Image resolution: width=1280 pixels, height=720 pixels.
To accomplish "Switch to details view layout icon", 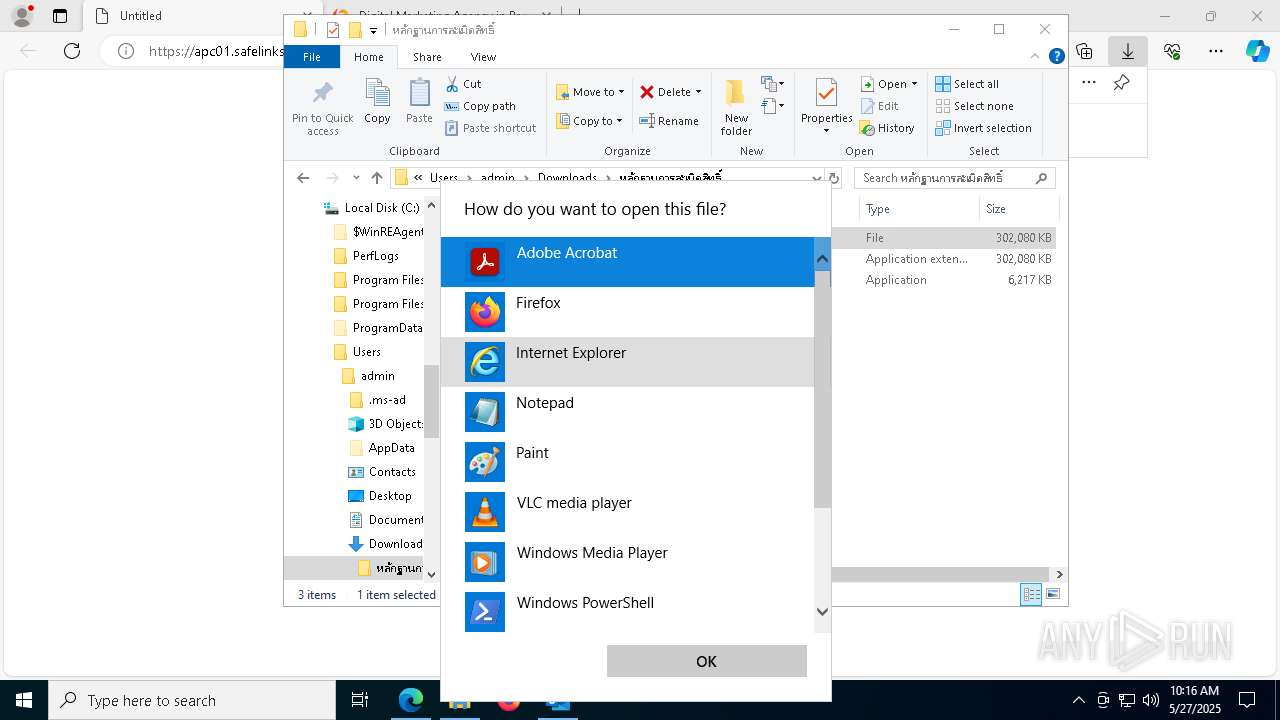I will point(1031,595).
